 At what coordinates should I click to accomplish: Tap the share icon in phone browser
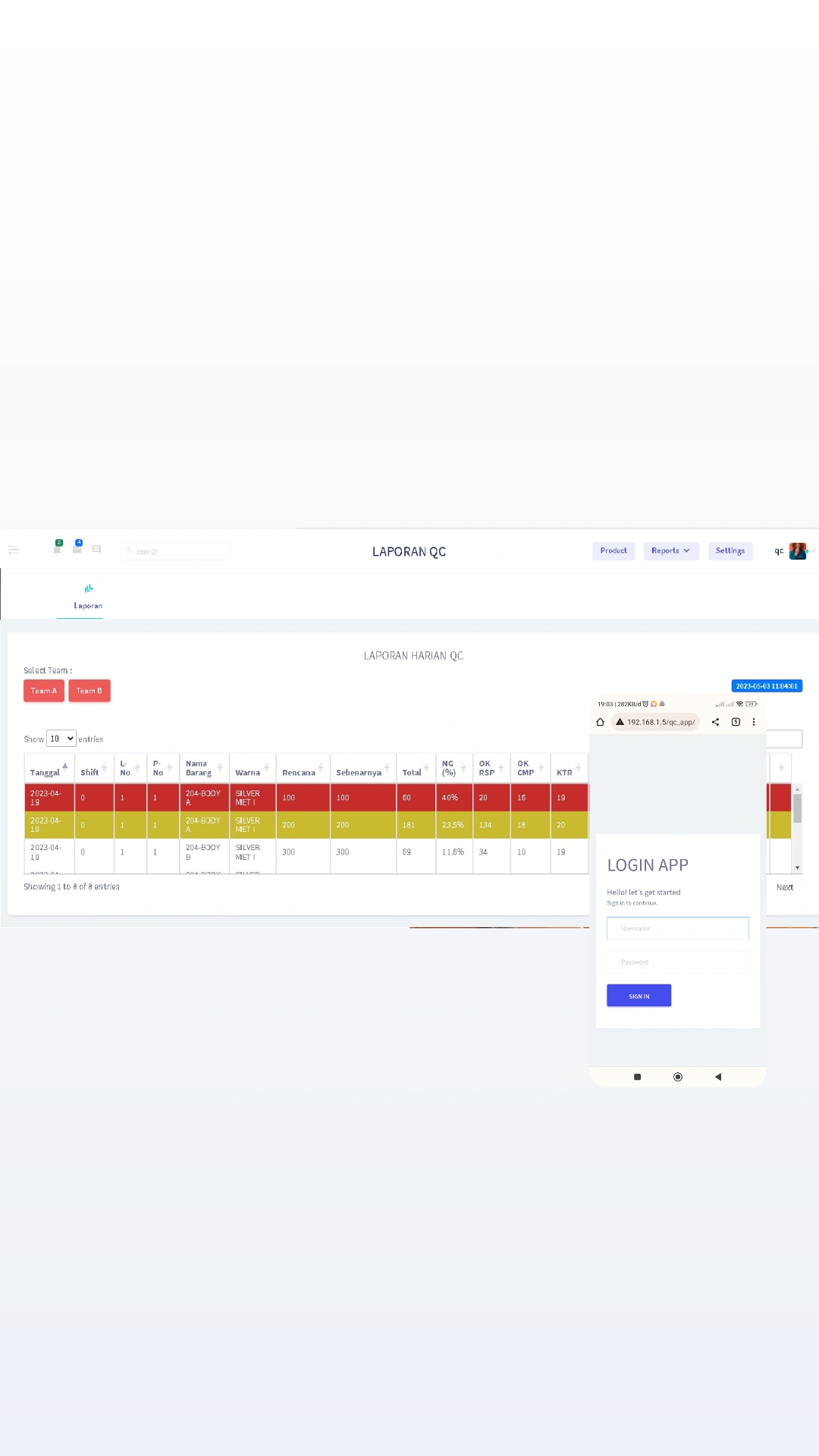715,722
